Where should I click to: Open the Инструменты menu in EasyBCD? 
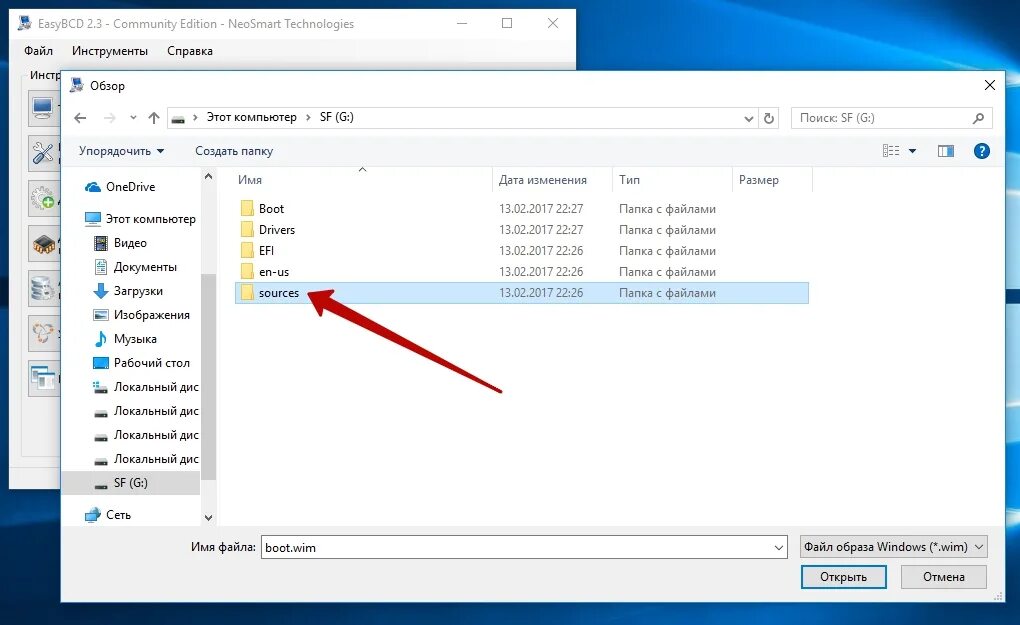click(x=109, y=50)
